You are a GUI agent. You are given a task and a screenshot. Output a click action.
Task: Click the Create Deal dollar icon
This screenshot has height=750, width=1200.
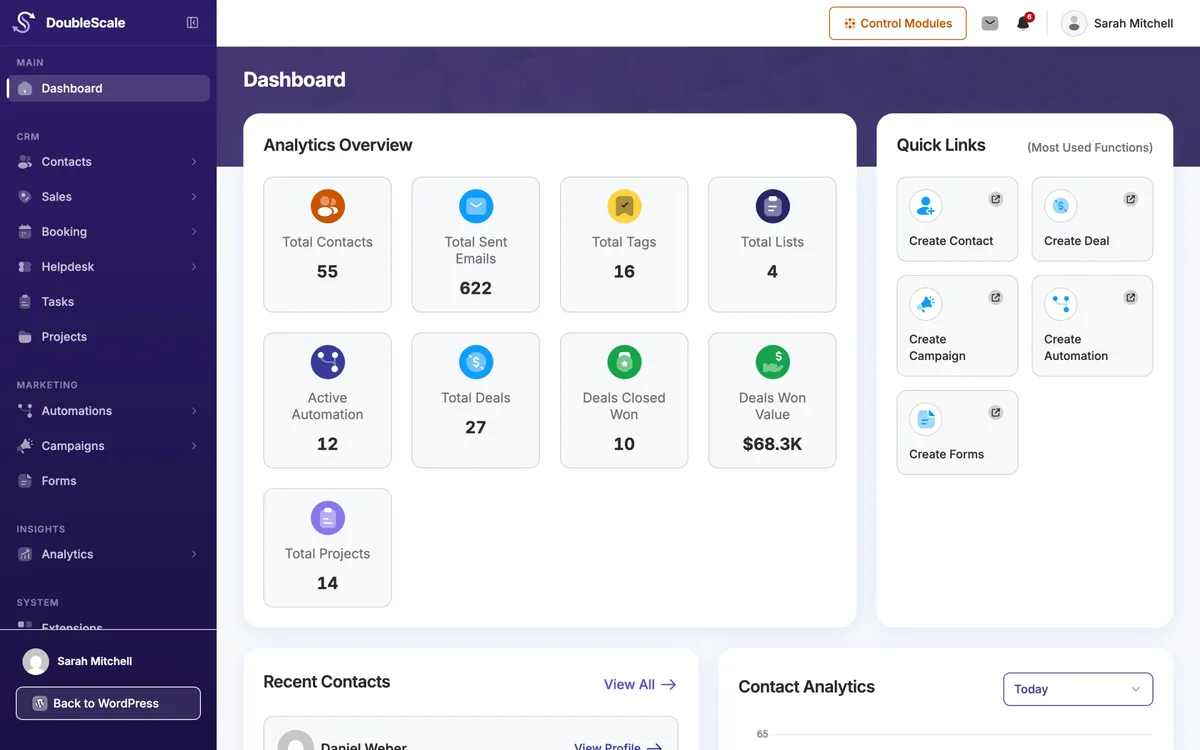[x=1061, y=206]
